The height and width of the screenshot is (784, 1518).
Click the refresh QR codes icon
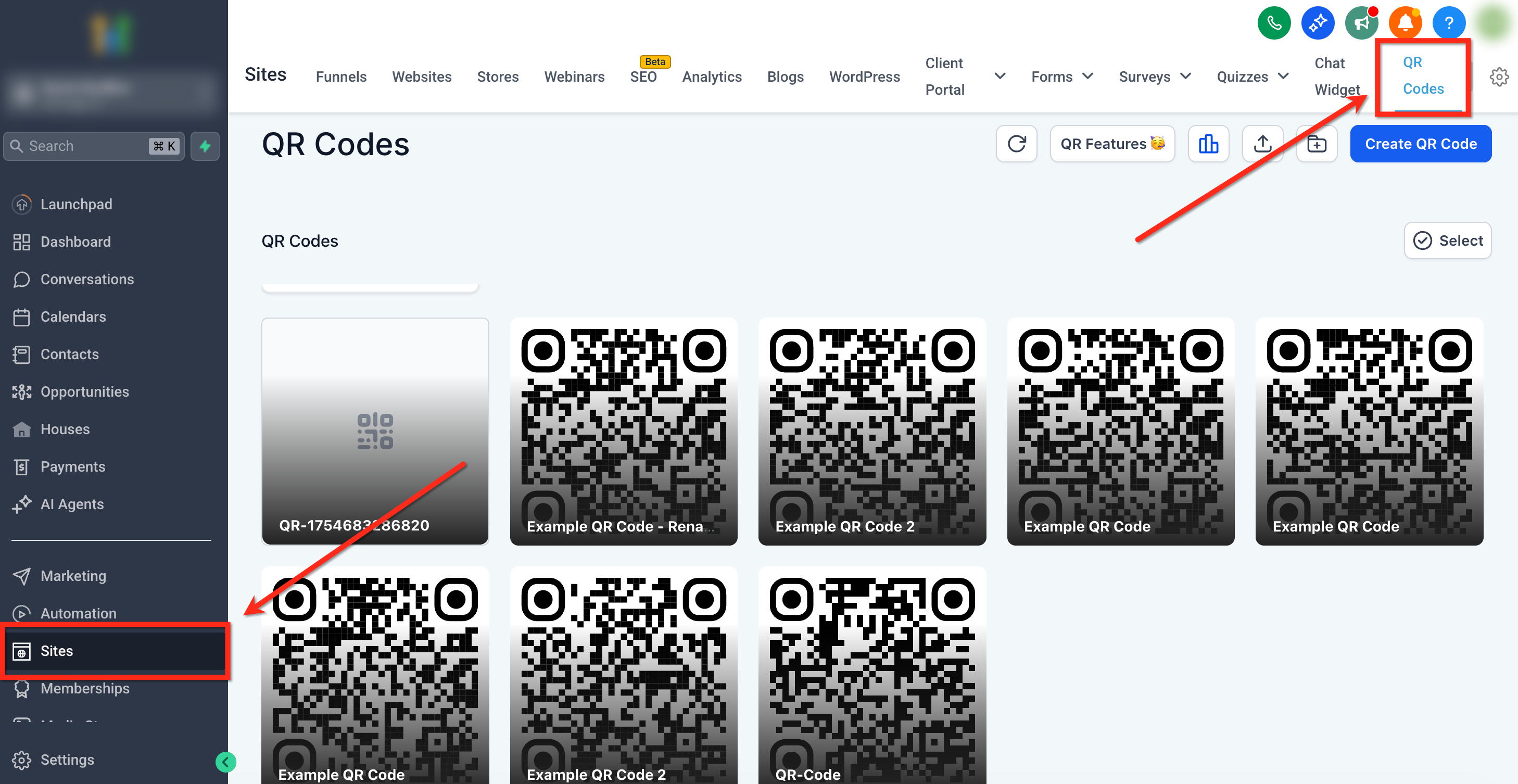click(1016, 144)
